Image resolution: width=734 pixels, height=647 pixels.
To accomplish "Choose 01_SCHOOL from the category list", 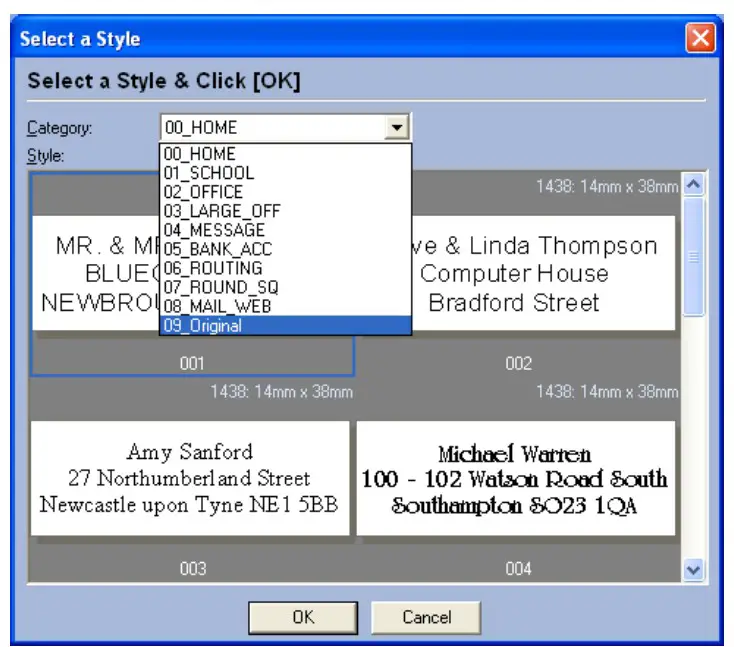I will click(x=286, y=173).
